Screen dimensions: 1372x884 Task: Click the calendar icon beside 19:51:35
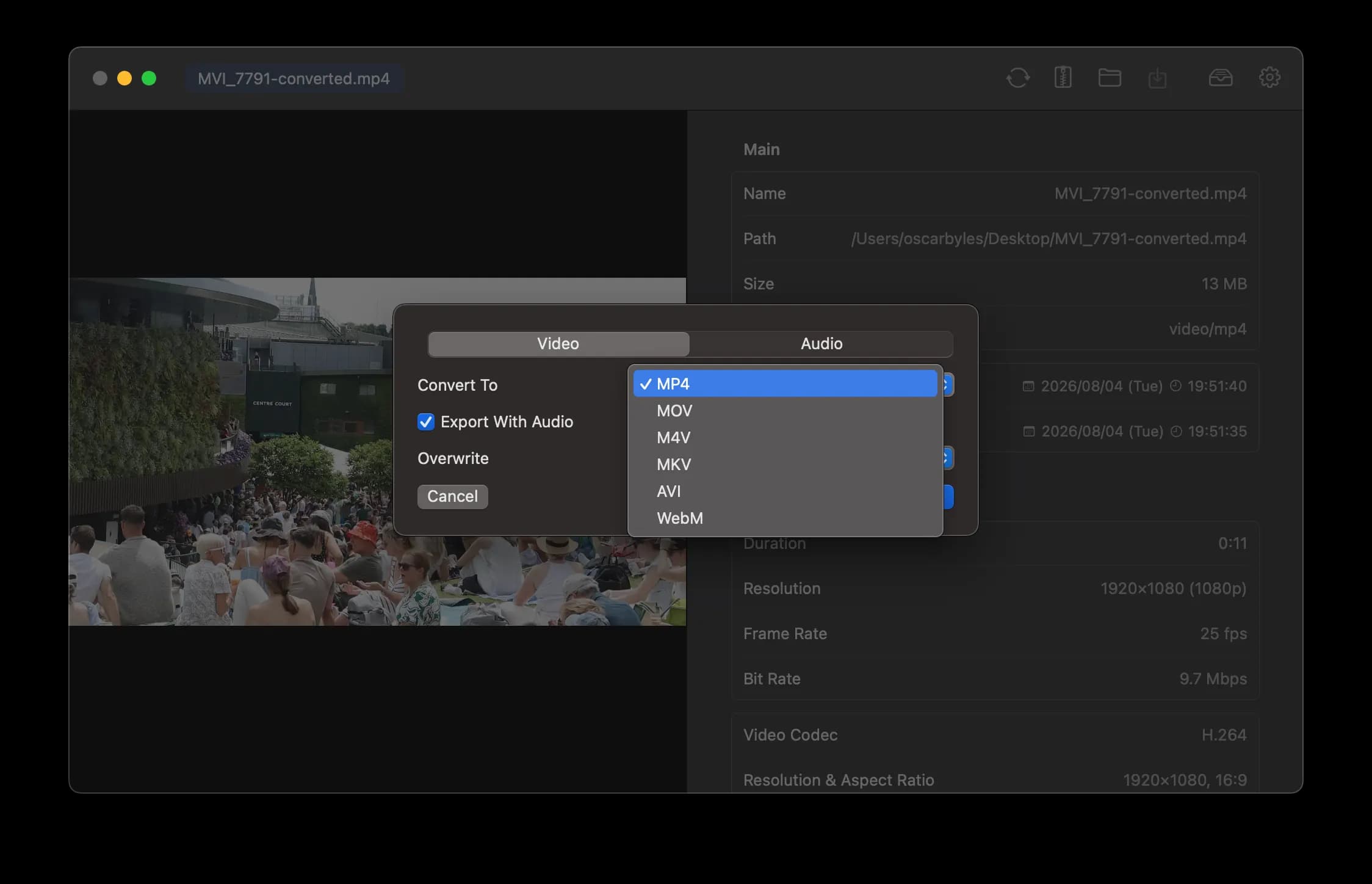[x=1029, y=431]
